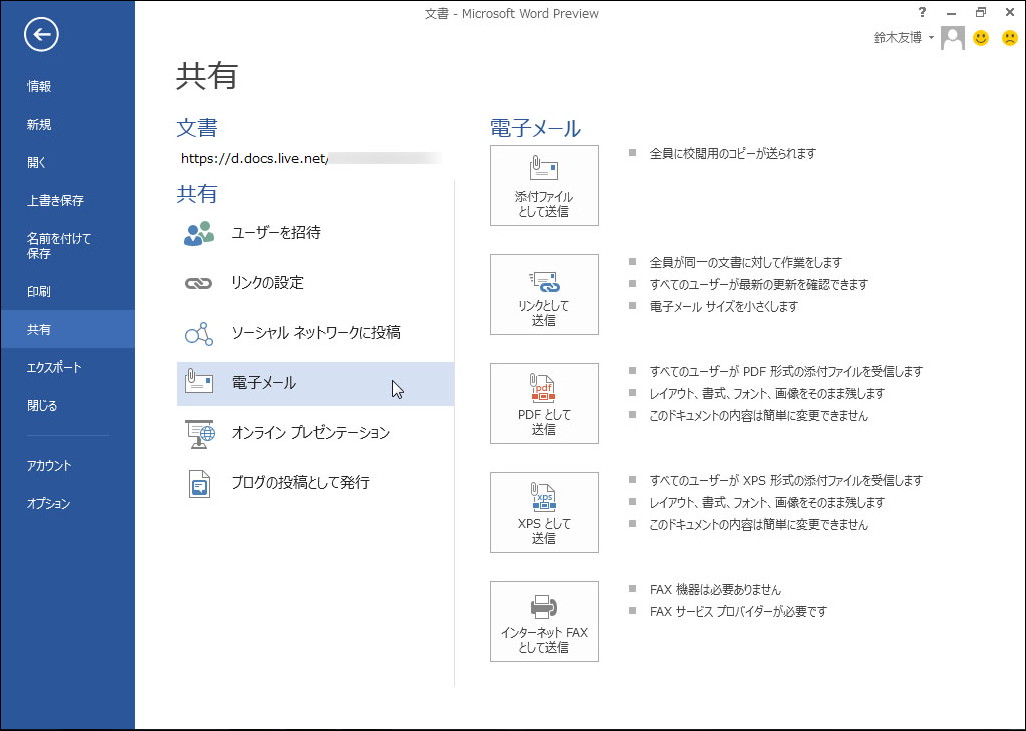
Task: Click the social network share icon
Action: point(198,333)
